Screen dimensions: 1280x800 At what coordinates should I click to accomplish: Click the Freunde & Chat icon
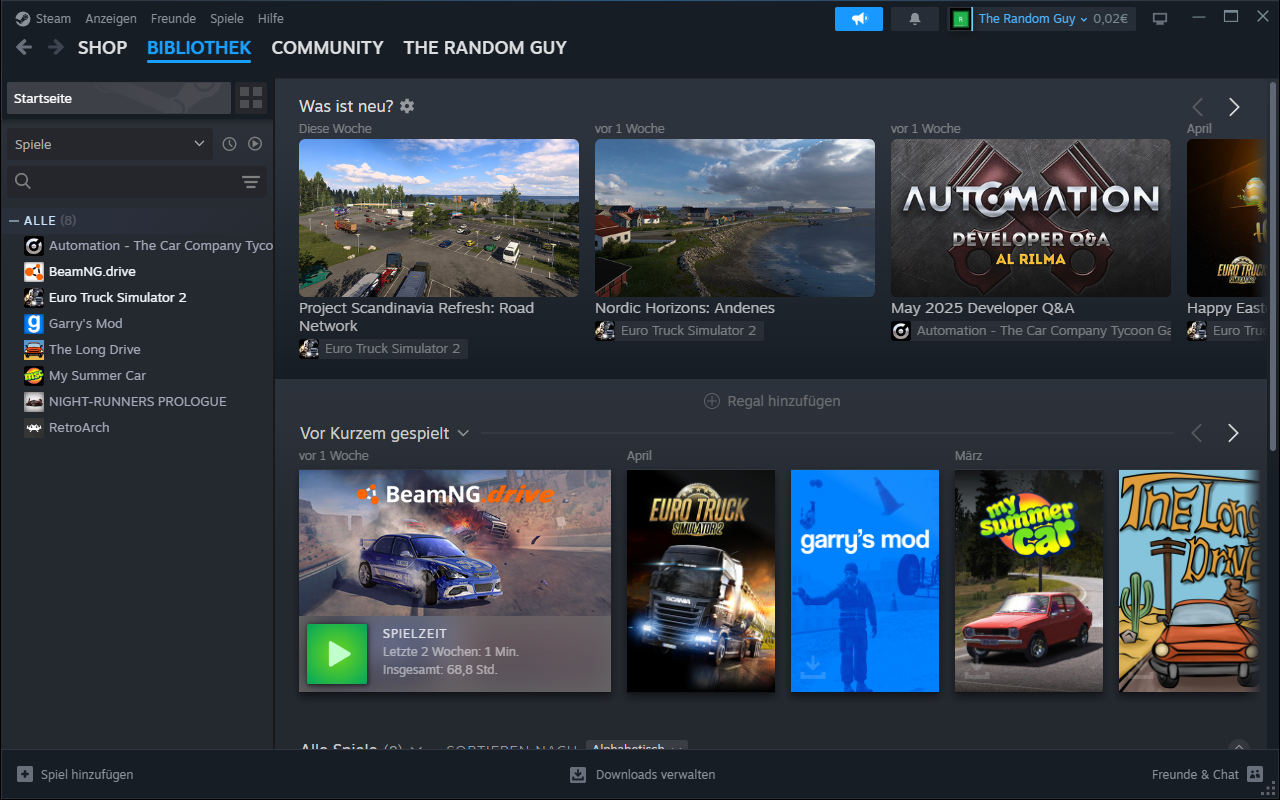tap(1255, 774)
